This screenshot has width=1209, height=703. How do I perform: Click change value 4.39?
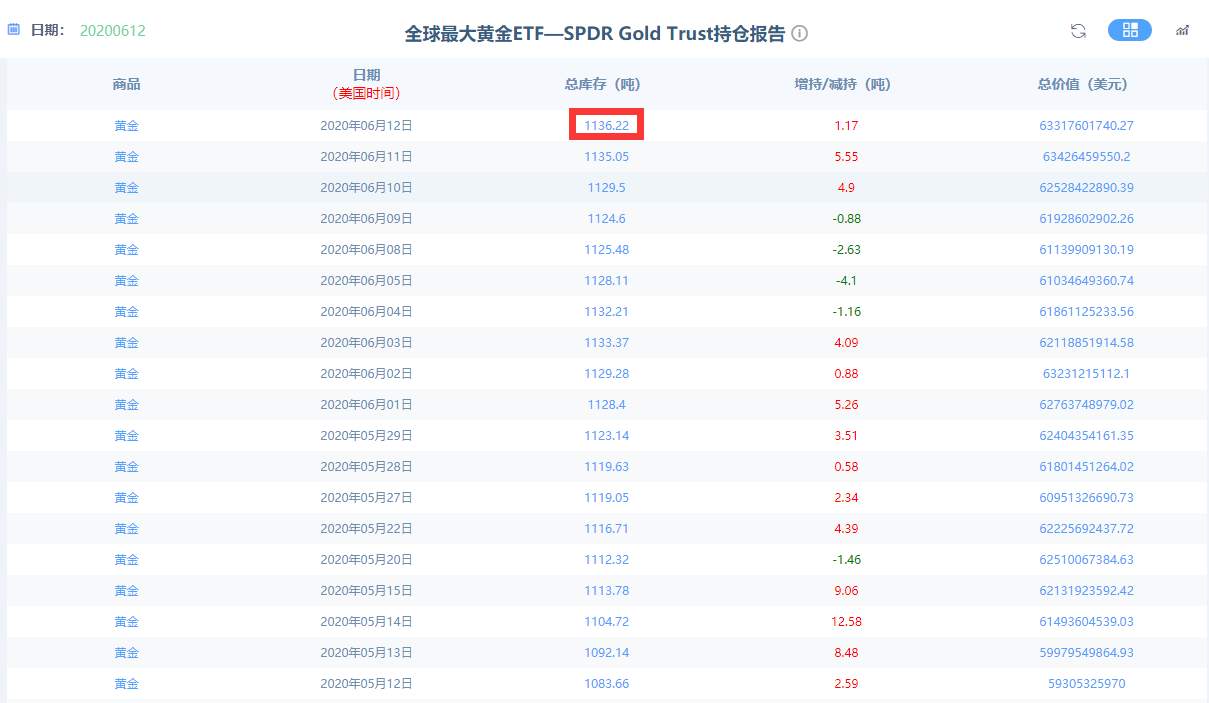pos(847,529)
